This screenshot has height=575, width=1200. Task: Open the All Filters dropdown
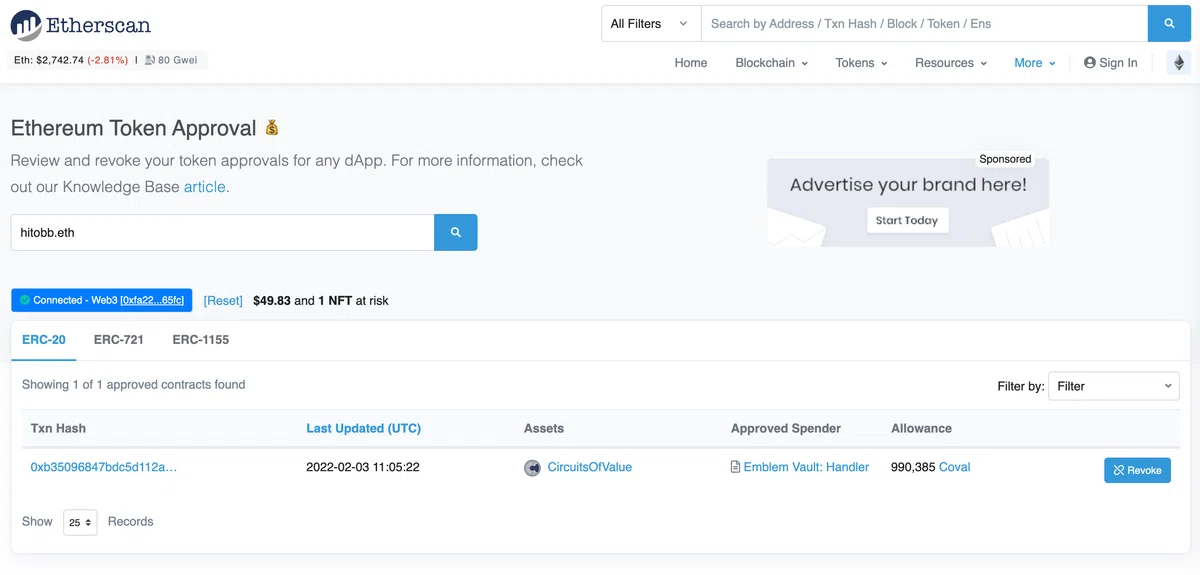coord(650,24)
